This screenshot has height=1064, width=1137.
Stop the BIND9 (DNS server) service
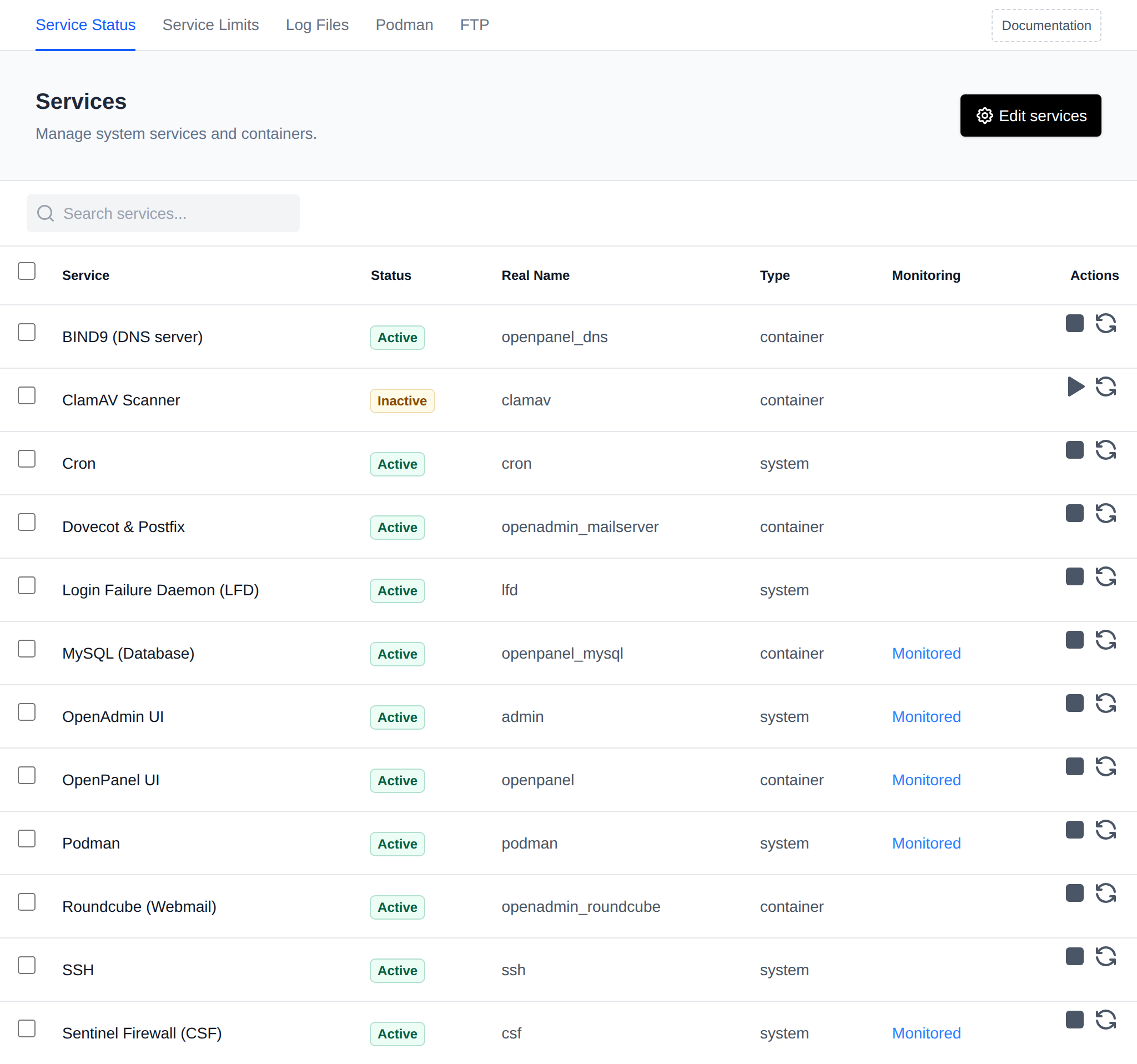click(1075, 323)
